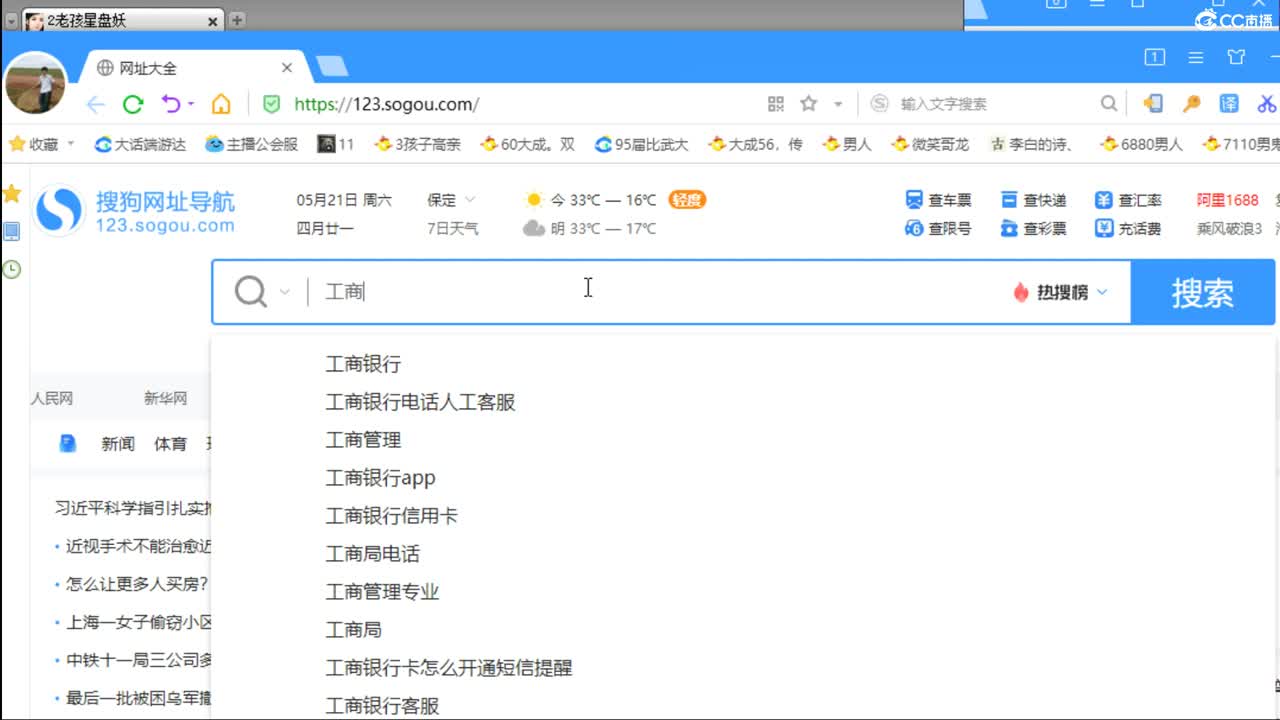This screenshot has width=1280, height=720.
Task: Open favorites star in the left sidebar
Action: coord(12,194)
